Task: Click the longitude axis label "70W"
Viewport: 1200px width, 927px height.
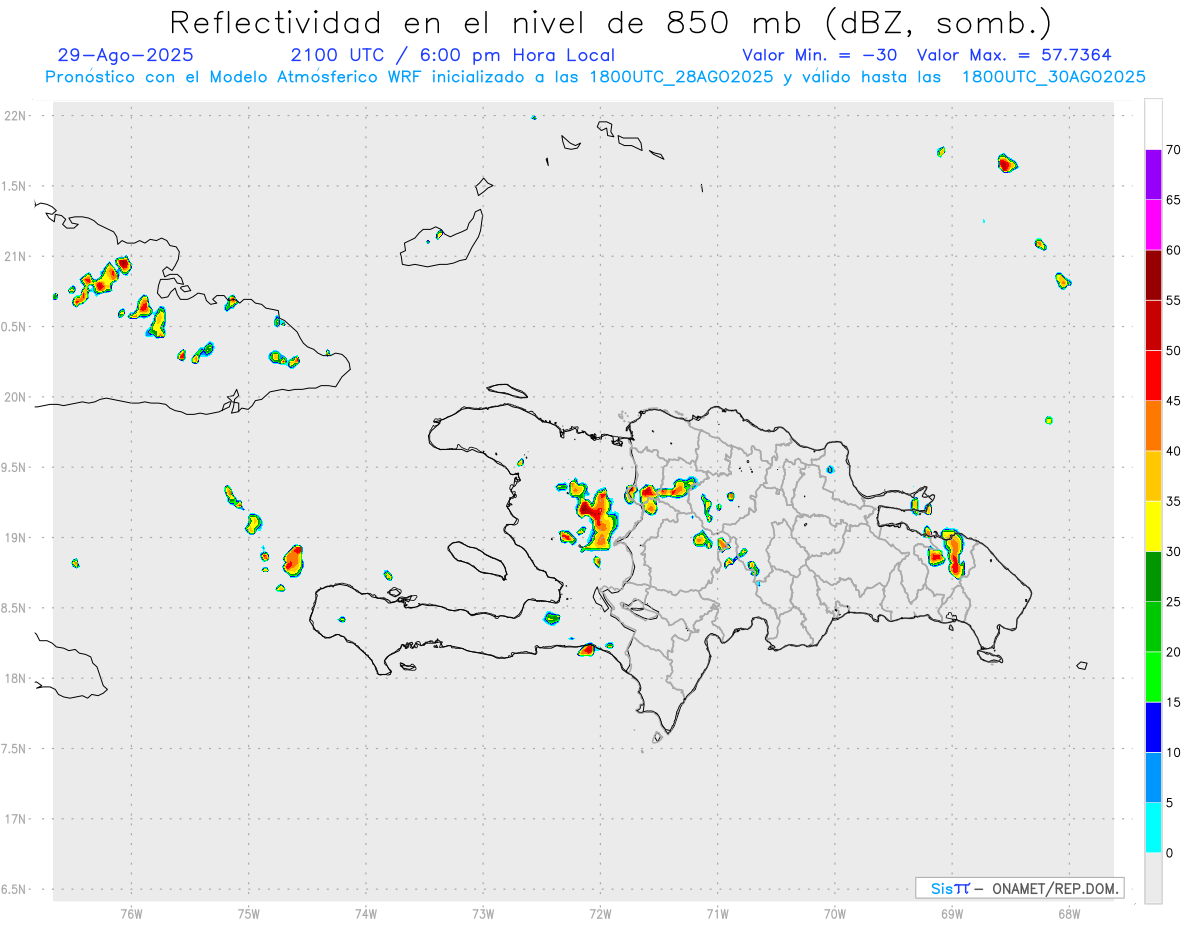Action: [x=835, y=914]
